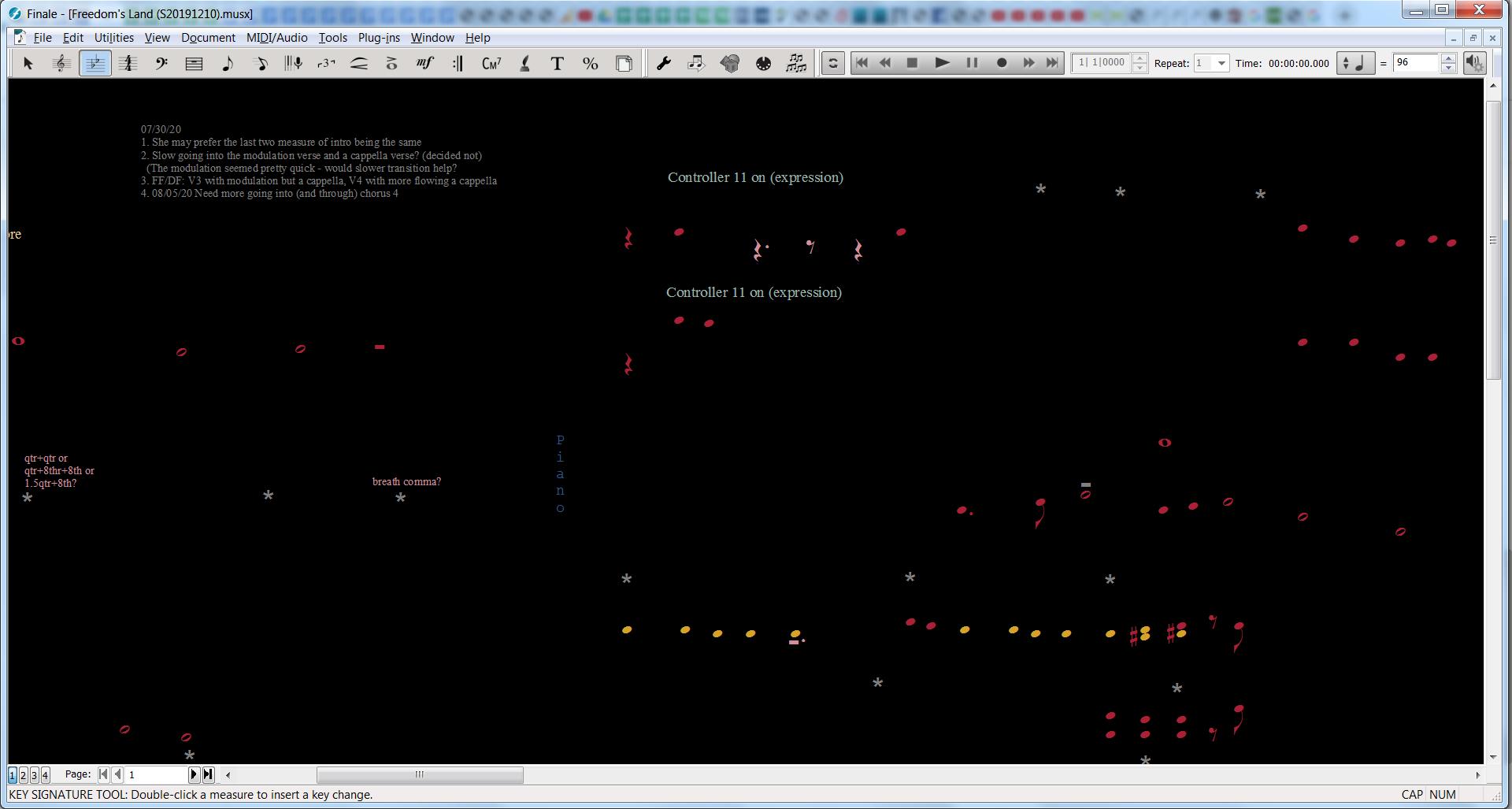Toggle the playback loop button
Image resolution: width=1512 pixels, height=809 pixels.
832,63
